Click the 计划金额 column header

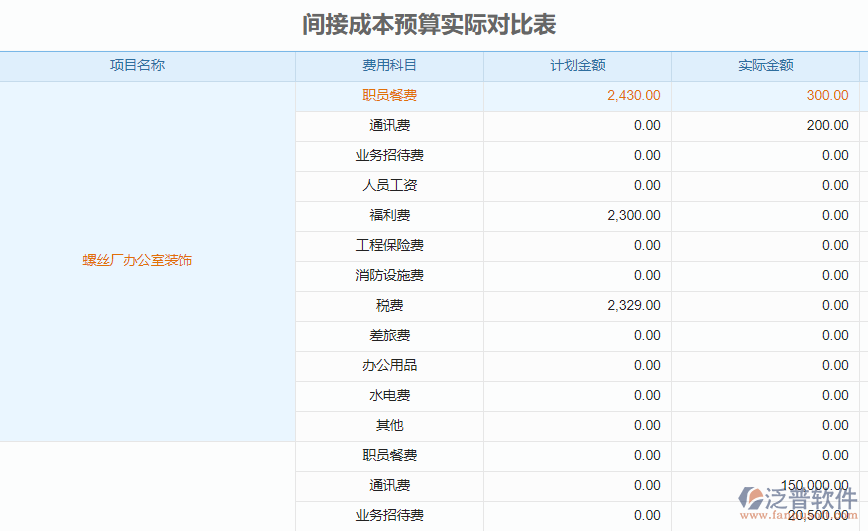[x=577, y=66]
